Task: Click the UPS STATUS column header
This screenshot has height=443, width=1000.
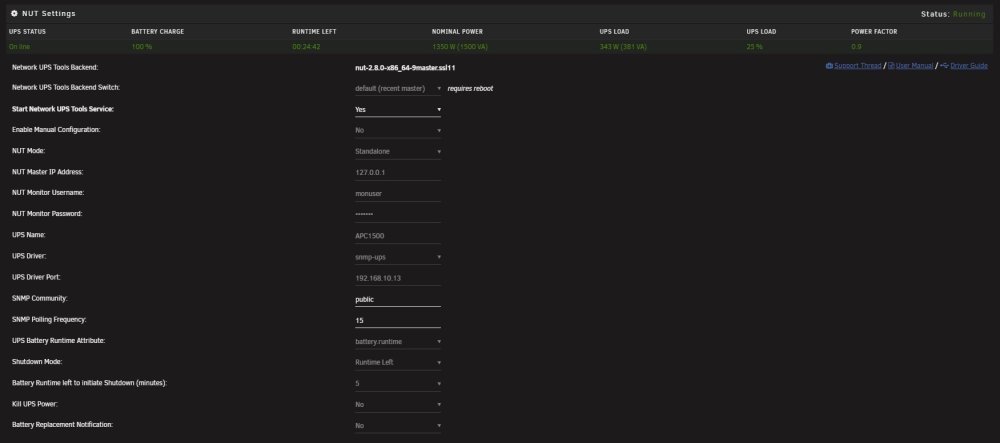Action: pos(27,31)
